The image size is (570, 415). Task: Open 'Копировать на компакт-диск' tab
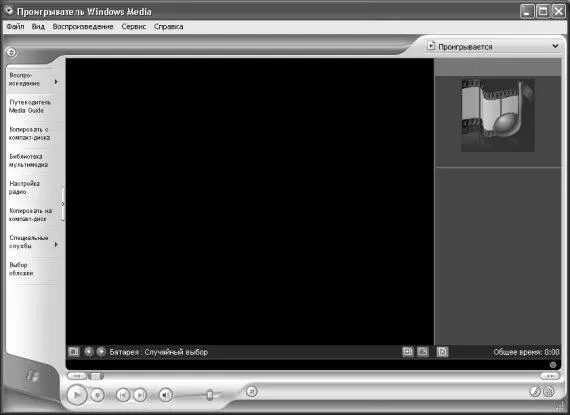click(31, 215)
